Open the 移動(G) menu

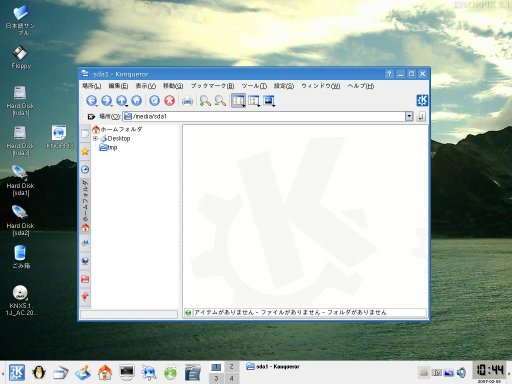click(x=173, y=86)
